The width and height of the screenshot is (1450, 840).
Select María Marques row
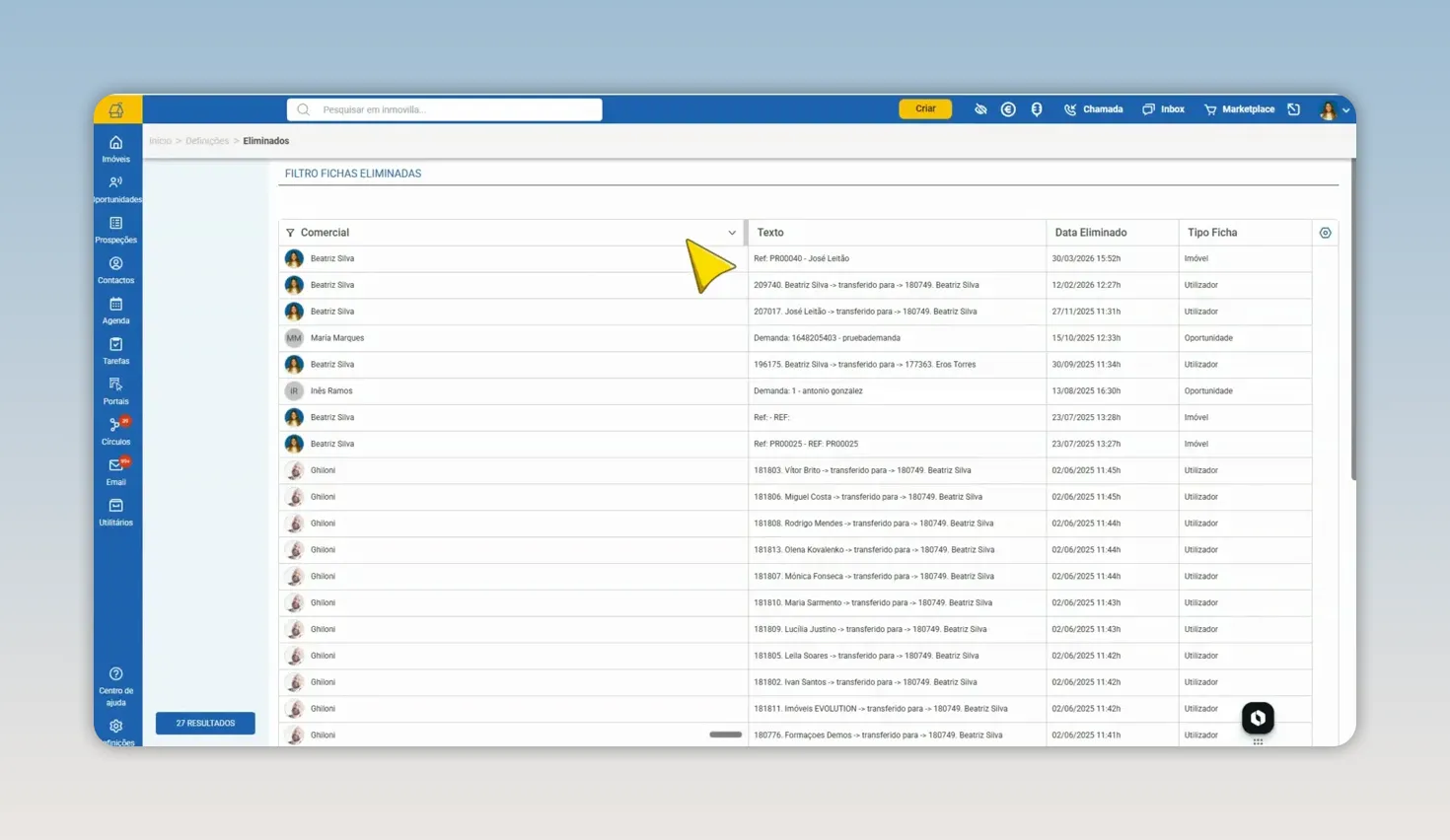795,338
